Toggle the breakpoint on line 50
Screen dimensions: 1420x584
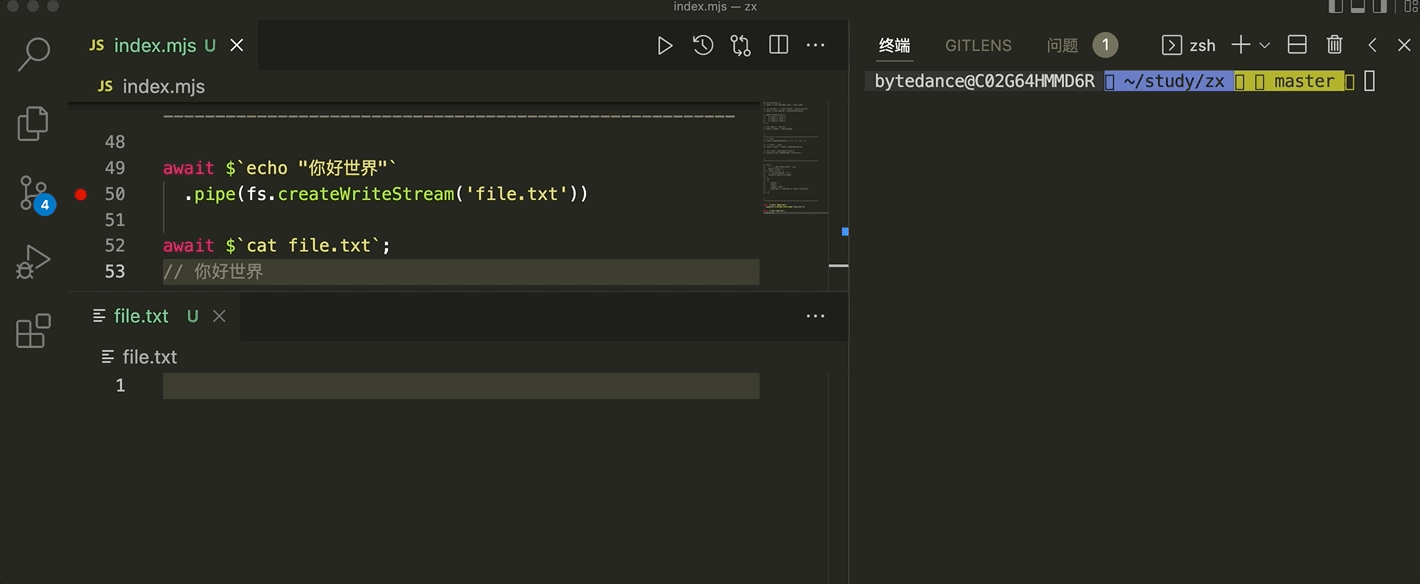click(x=81, y=194)
